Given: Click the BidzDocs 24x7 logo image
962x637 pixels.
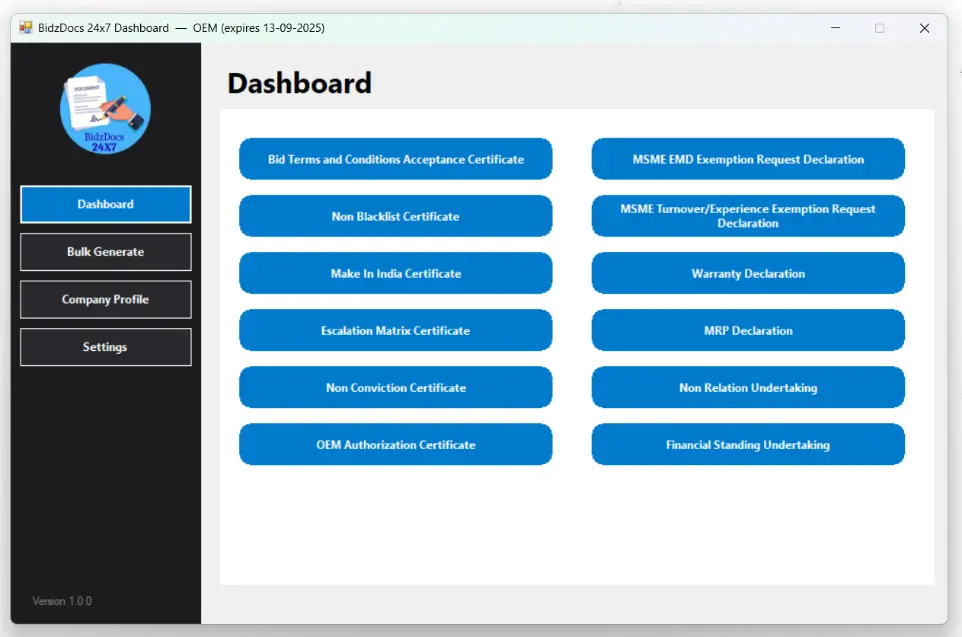Looking at the screenshot, I should (x=105, y=109).
